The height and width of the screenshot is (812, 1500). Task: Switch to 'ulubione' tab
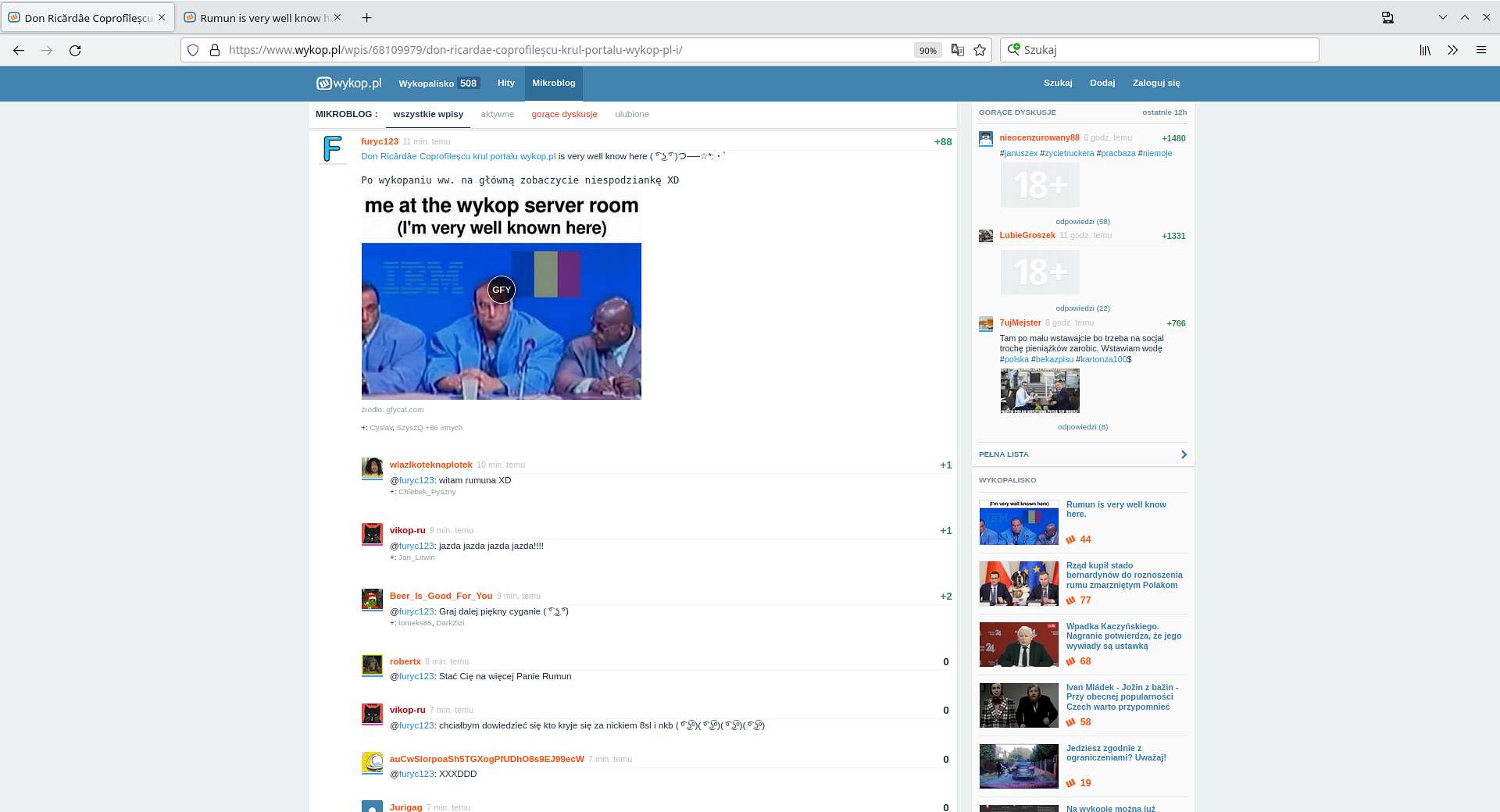point(632,114)
